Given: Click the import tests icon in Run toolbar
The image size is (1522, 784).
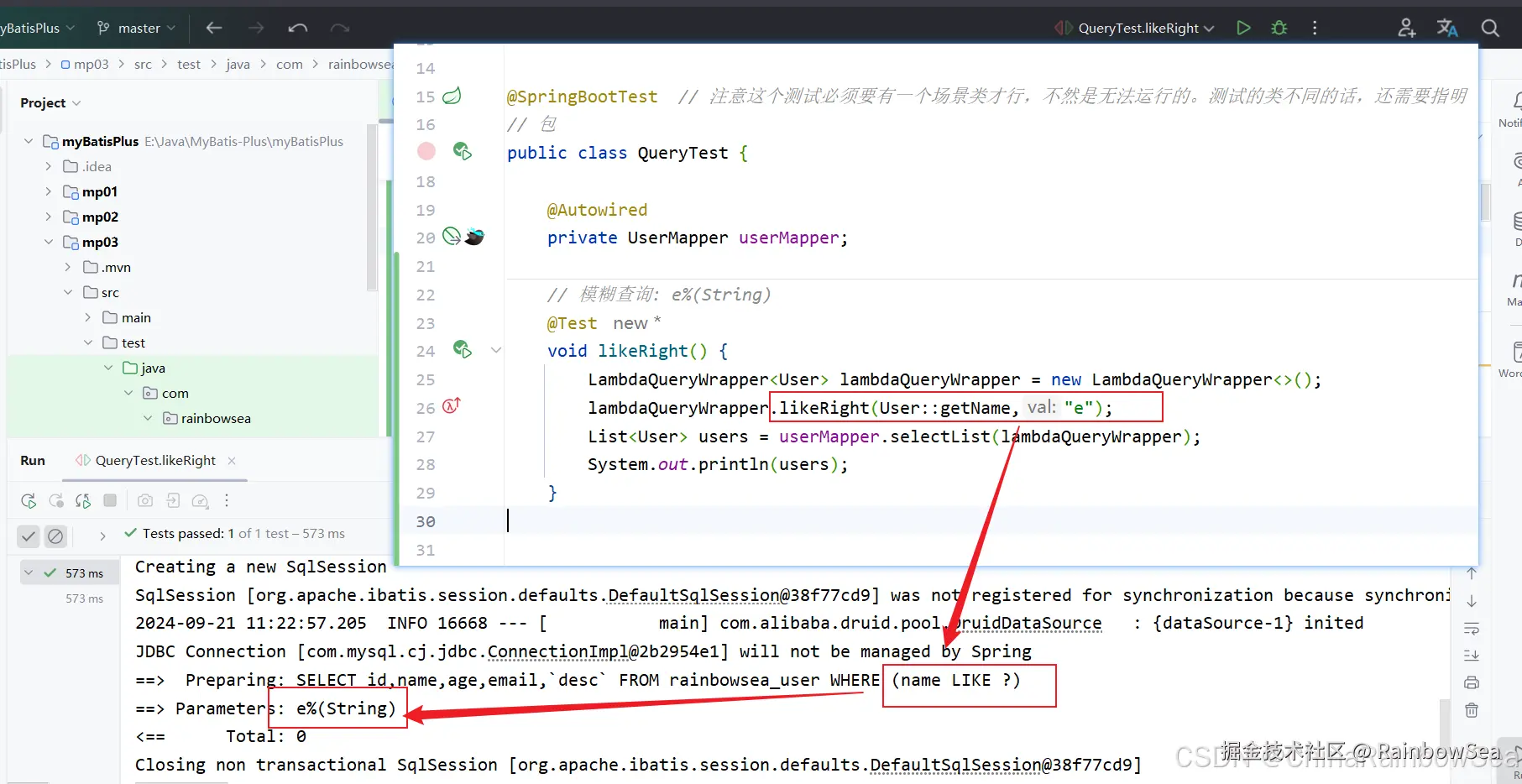Looking at the screenshot, I should (173, 500).
